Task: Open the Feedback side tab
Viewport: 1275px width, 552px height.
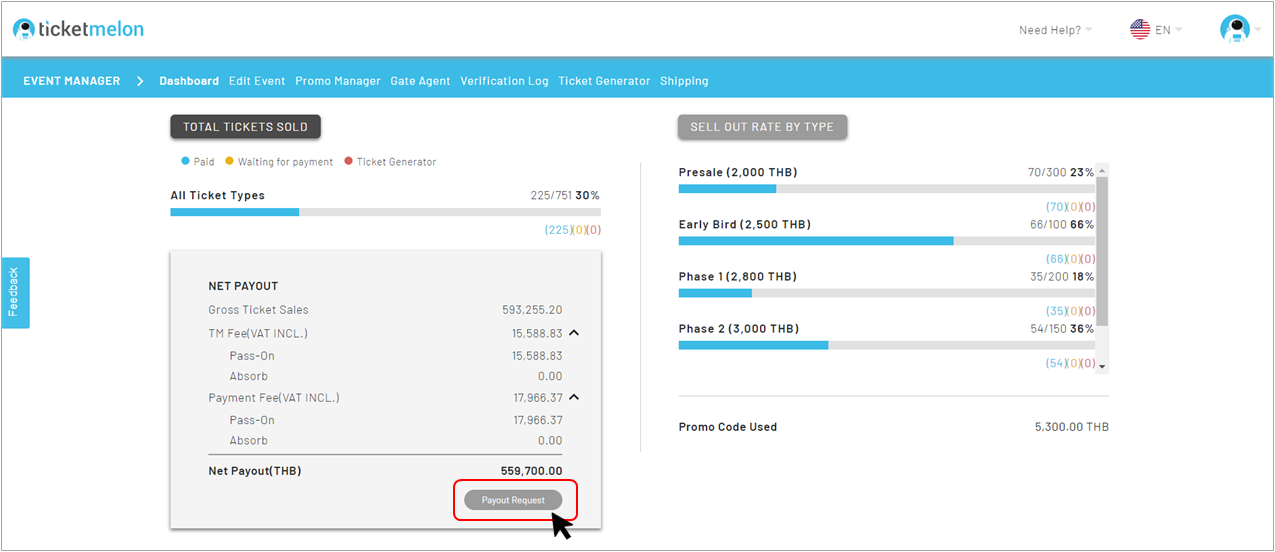Action: (15, 292)
